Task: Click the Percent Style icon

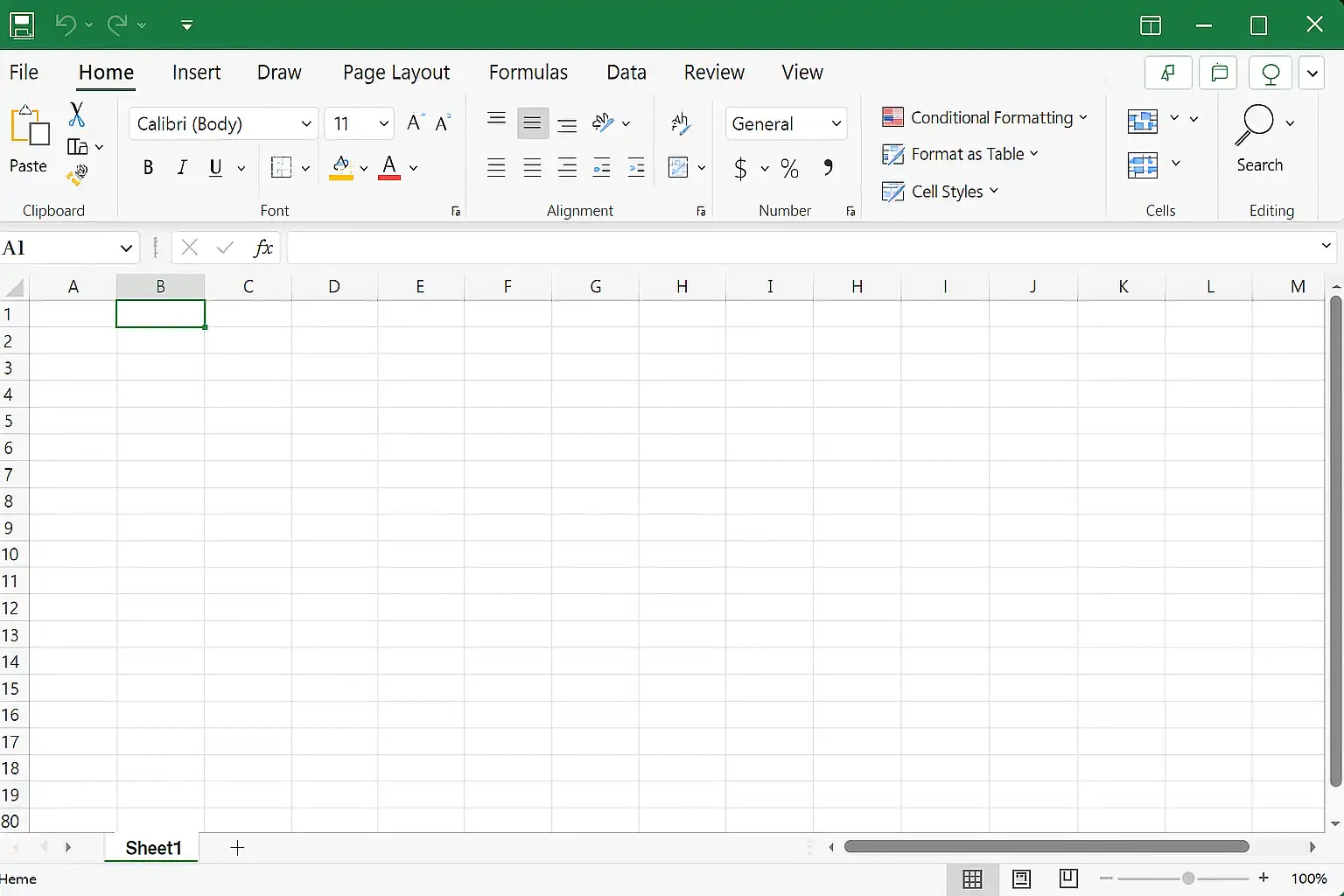Action: pyautogui.click(x=789, y=168)
